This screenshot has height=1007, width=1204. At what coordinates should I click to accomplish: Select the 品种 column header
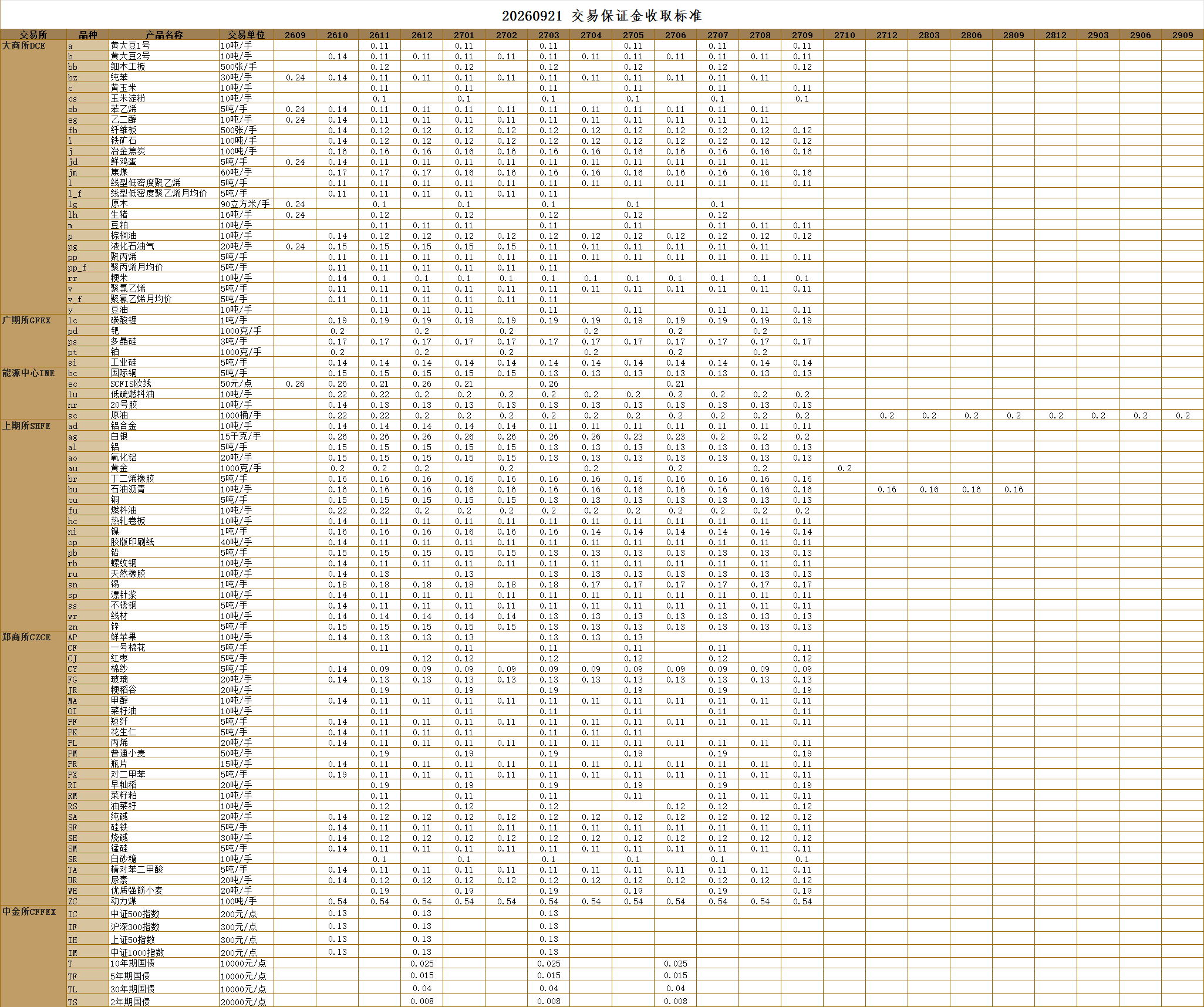pos(87,35)
